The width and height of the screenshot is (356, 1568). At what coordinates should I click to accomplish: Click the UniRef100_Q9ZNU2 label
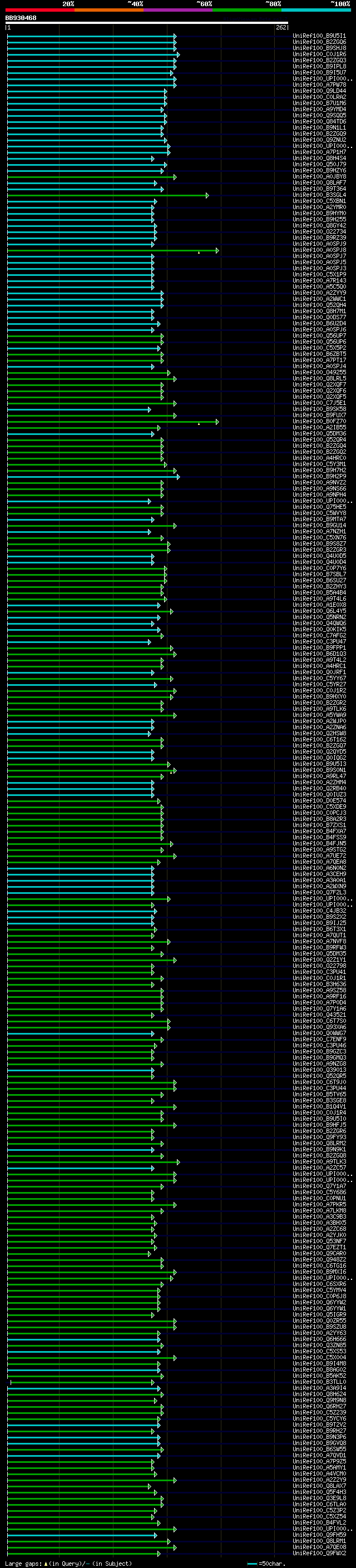(319, 140)
